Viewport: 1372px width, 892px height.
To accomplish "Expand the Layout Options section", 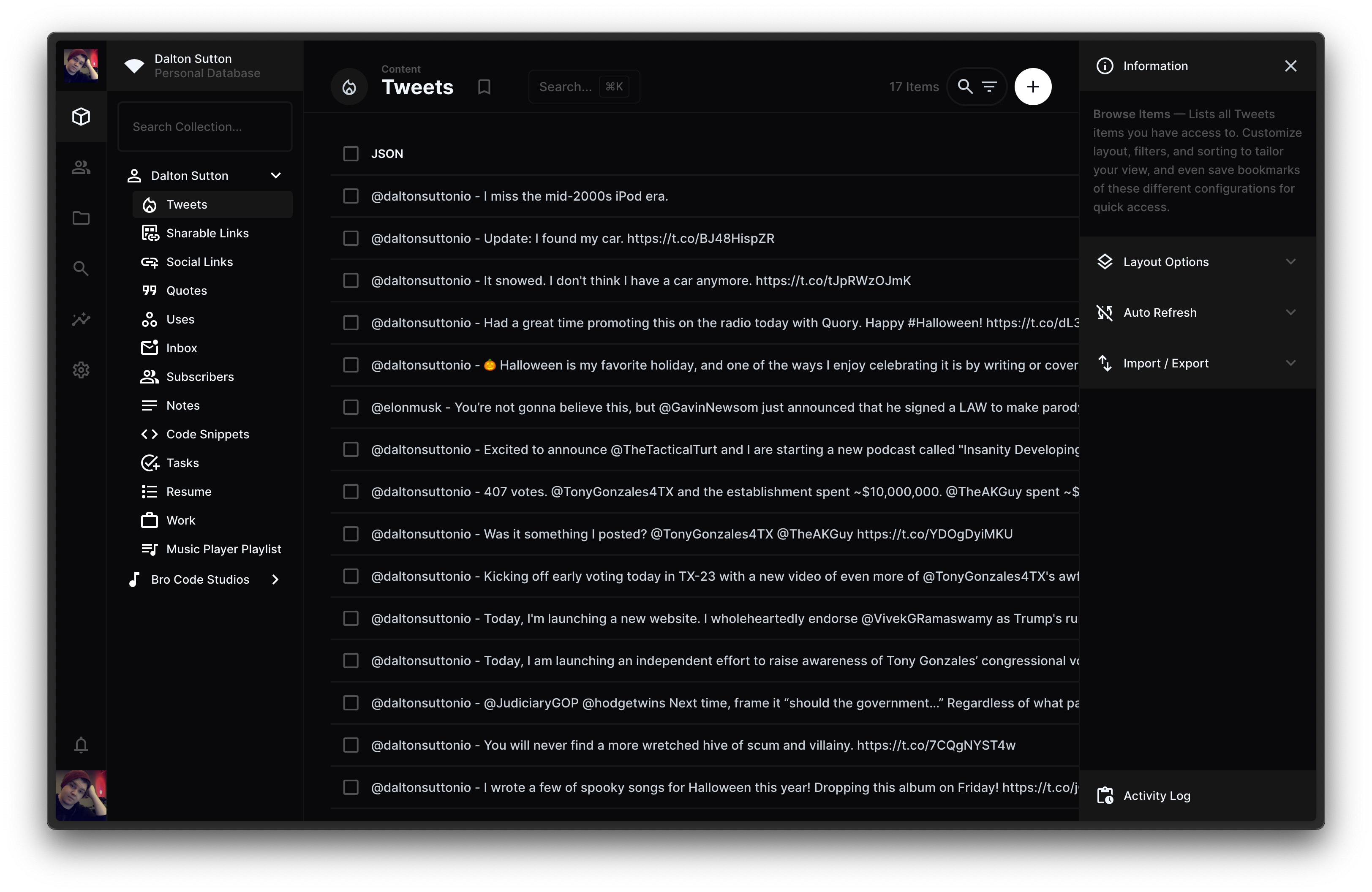I will point(1197,261).
